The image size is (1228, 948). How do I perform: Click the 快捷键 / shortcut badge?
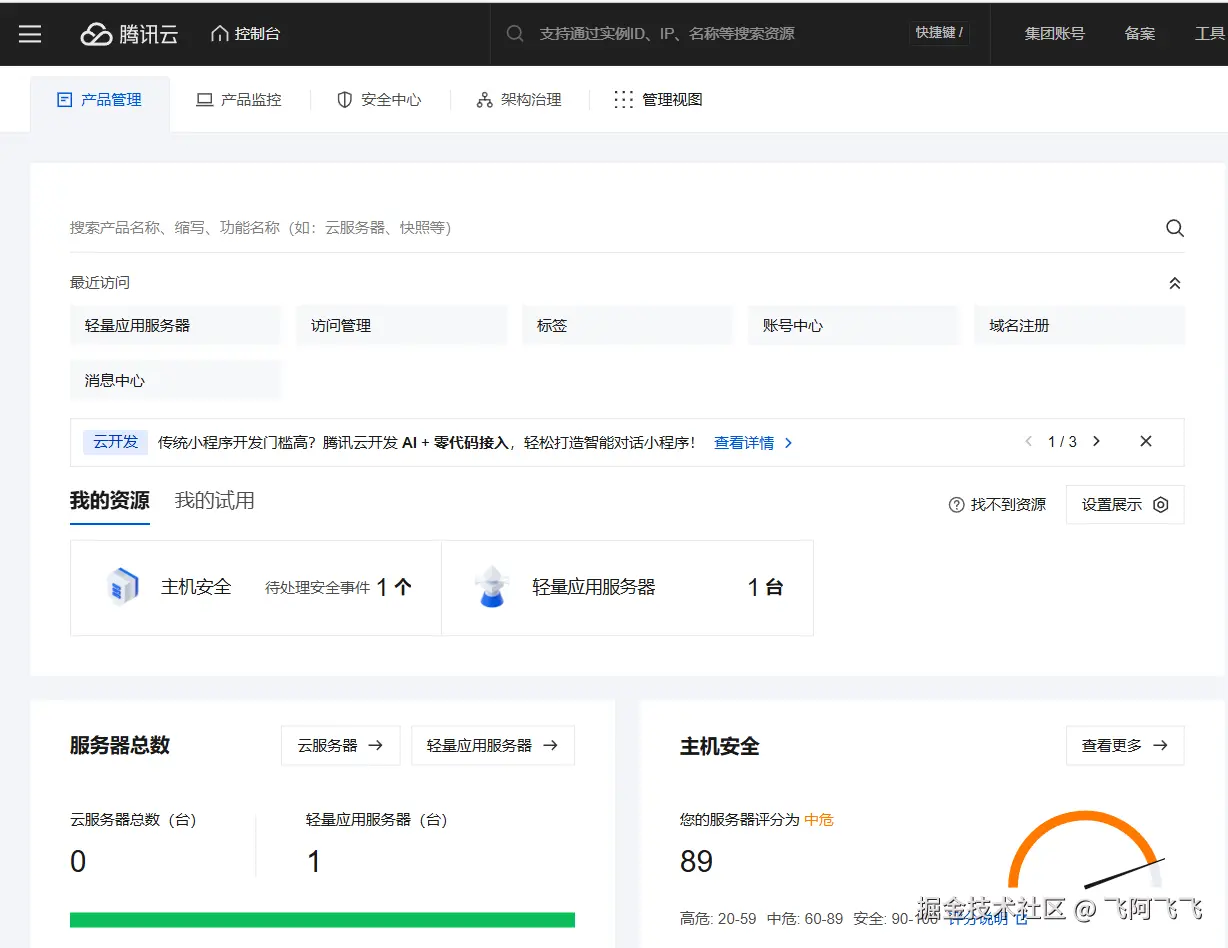tap(939, 33)
